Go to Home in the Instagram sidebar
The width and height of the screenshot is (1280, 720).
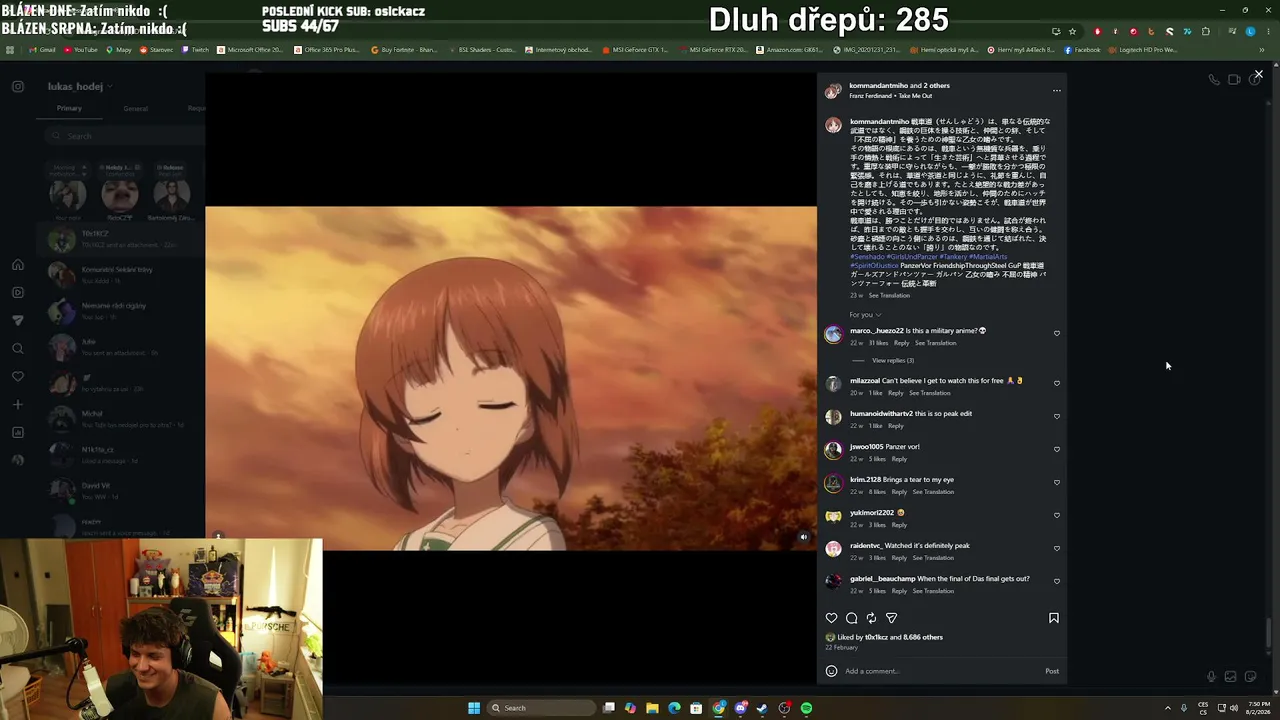click(x=18, y=265)
